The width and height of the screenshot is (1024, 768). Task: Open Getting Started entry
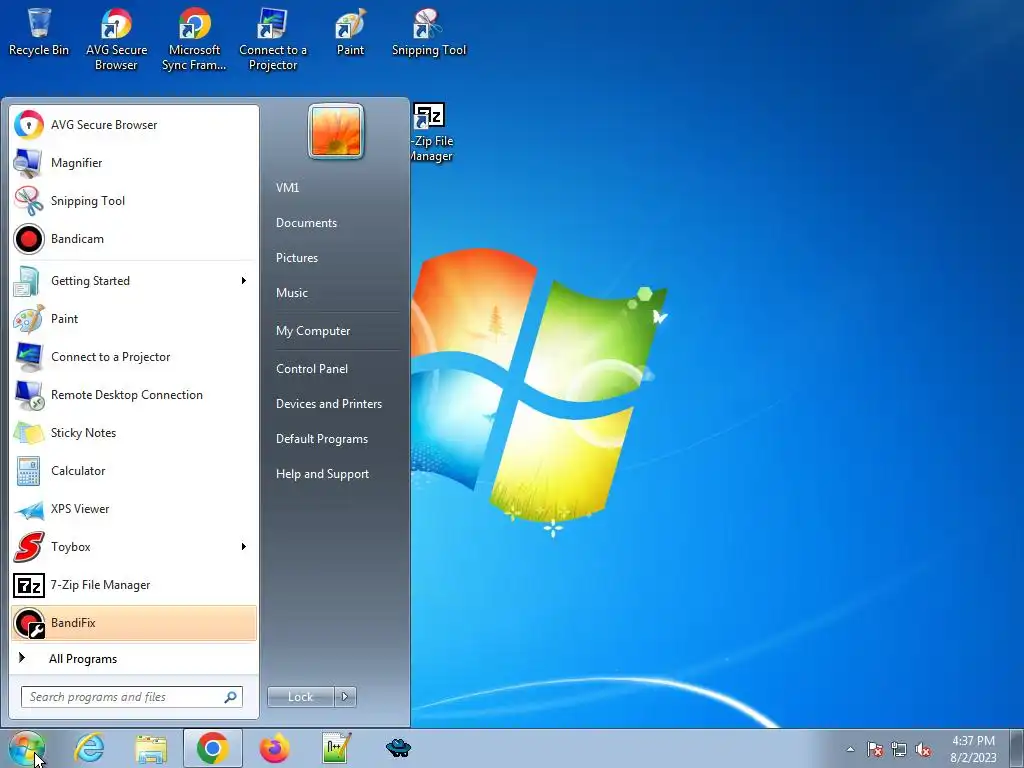click(x=134, y=281)
